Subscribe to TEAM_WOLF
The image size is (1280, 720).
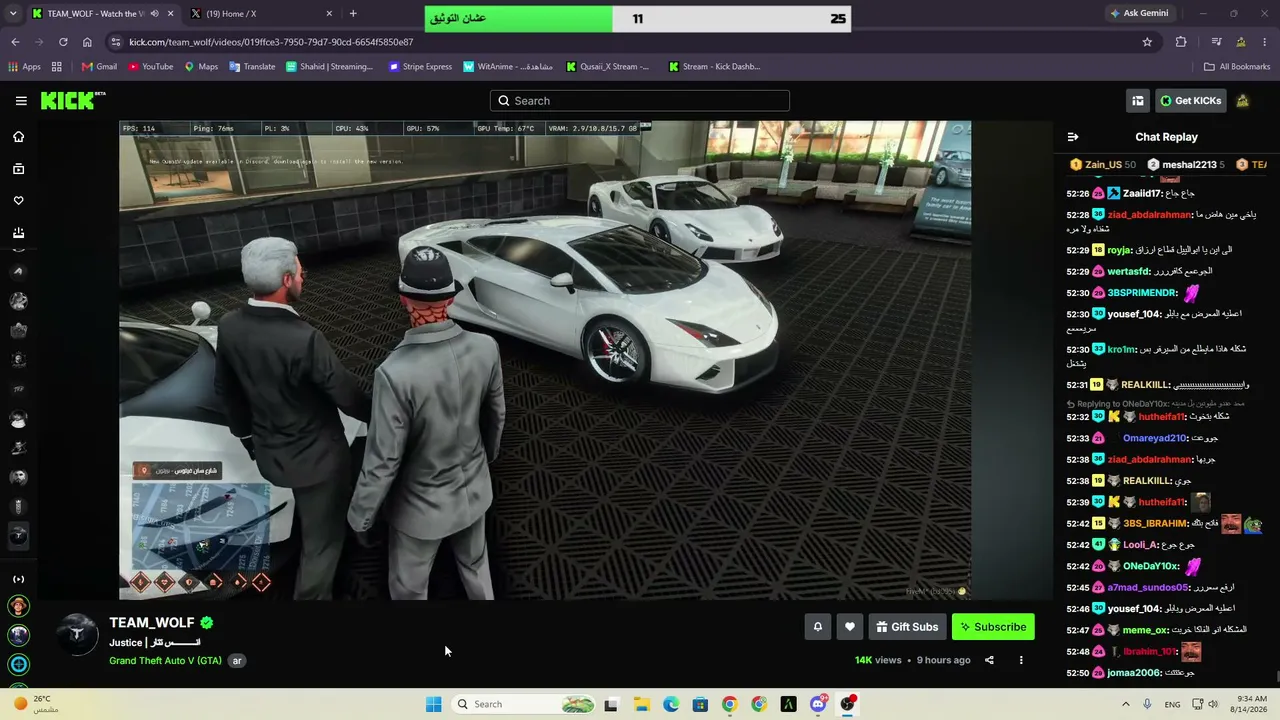(x=993, y=627)
